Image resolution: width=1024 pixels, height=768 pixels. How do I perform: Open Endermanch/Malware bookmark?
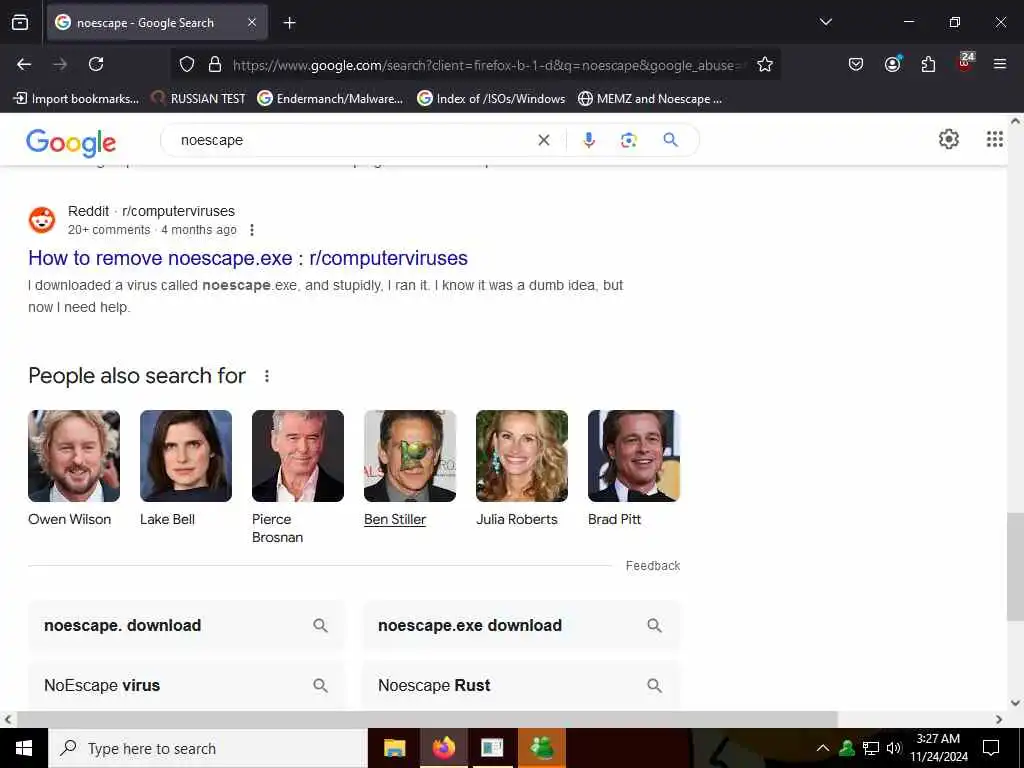[x=330, y=99]
